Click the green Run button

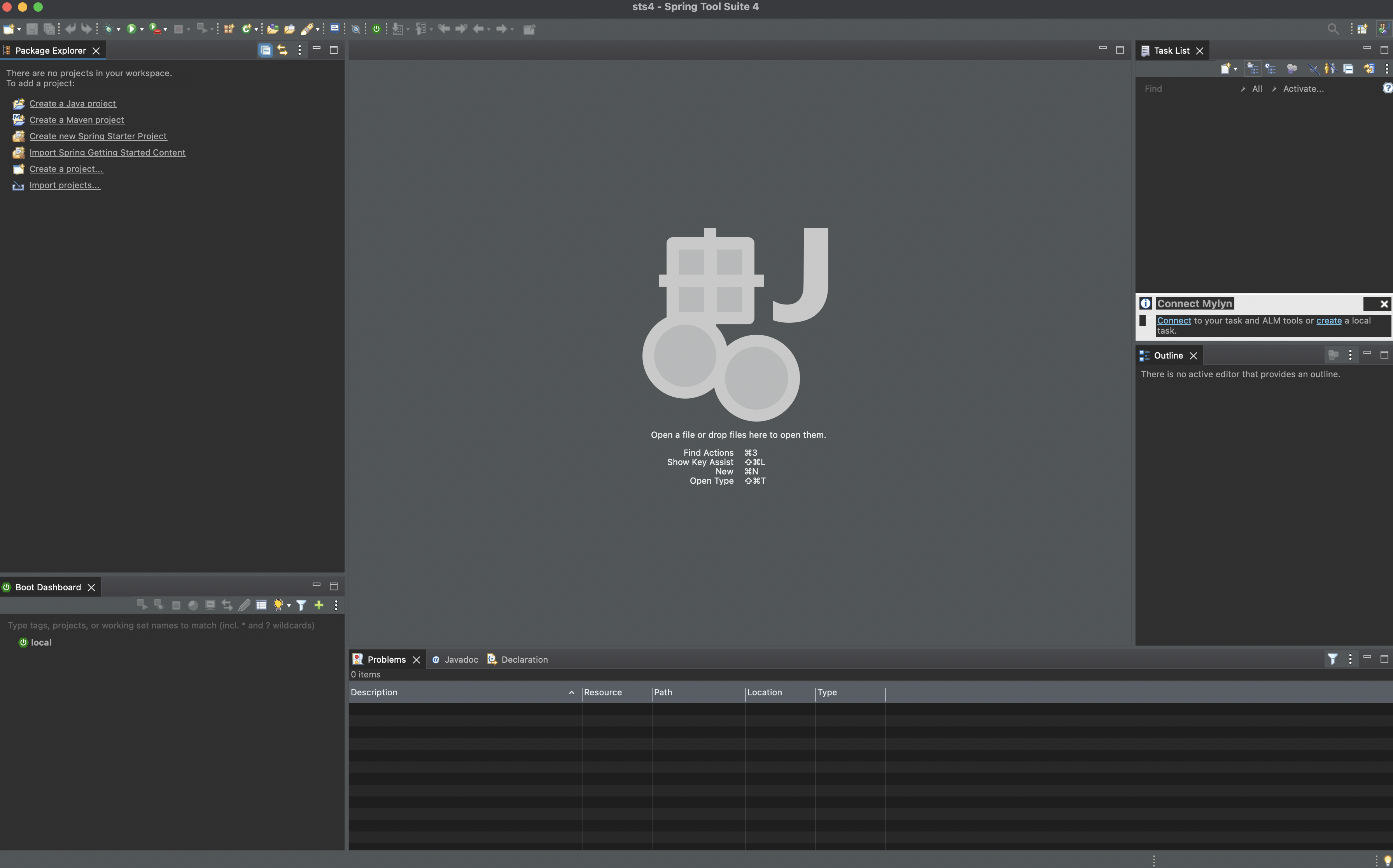point(131,29)
